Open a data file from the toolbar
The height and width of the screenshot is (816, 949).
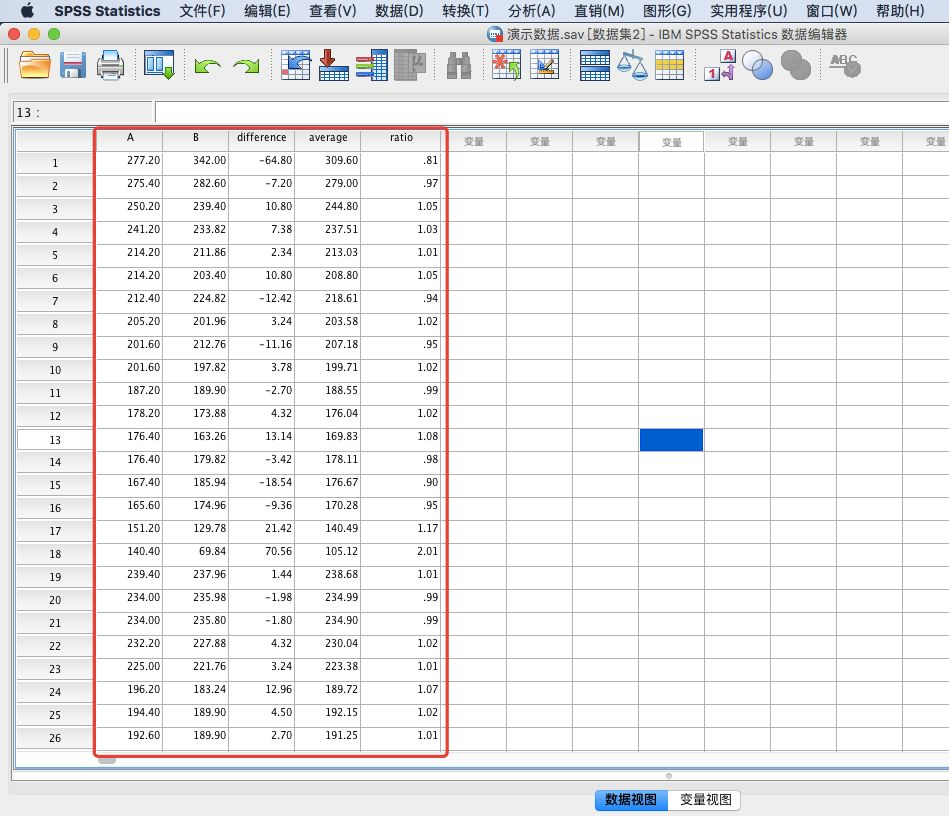click(x=33, y=65)
